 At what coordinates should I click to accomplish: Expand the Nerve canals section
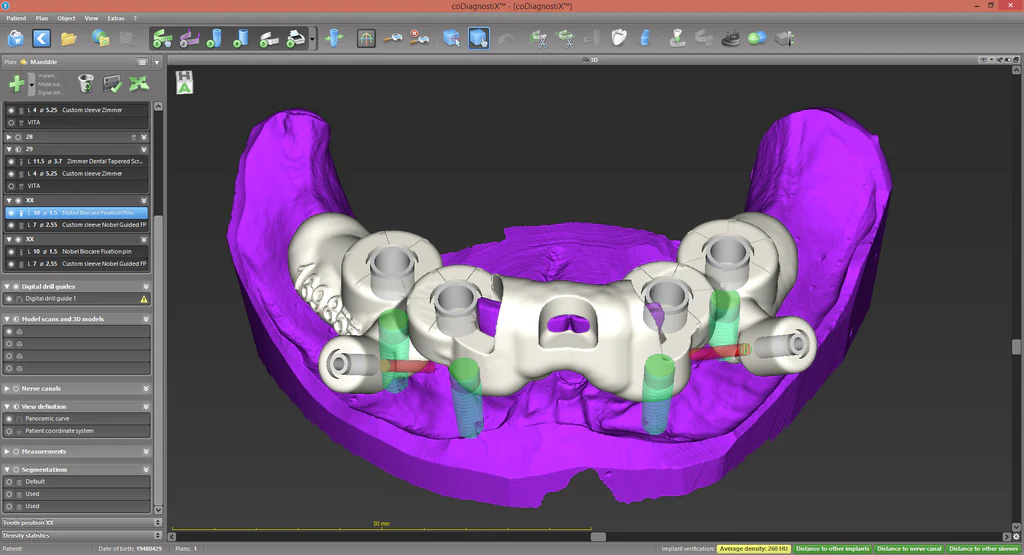7,388
